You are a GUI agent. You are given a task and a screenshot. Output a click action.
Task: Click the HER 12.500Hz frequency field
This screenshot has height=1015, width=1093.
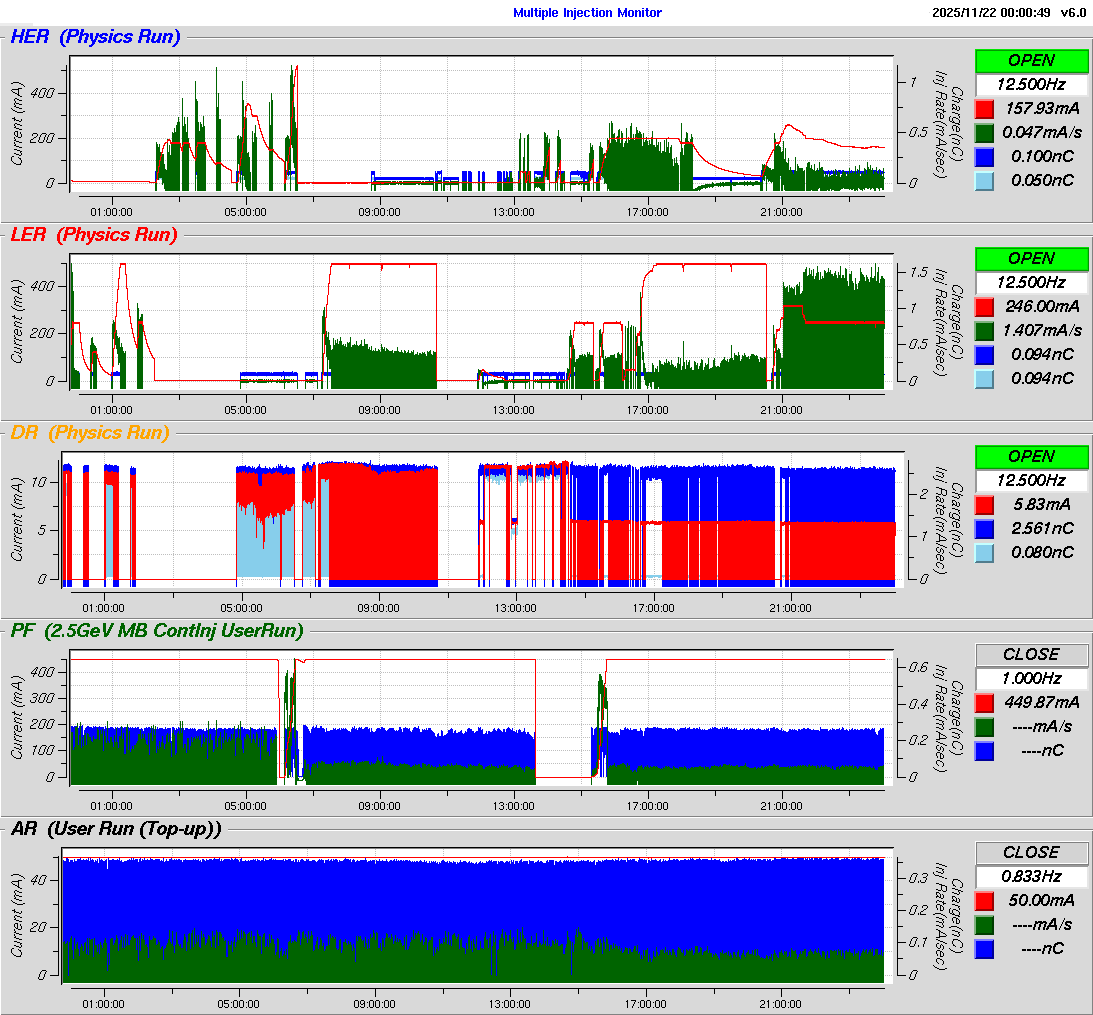(1031, 84)
